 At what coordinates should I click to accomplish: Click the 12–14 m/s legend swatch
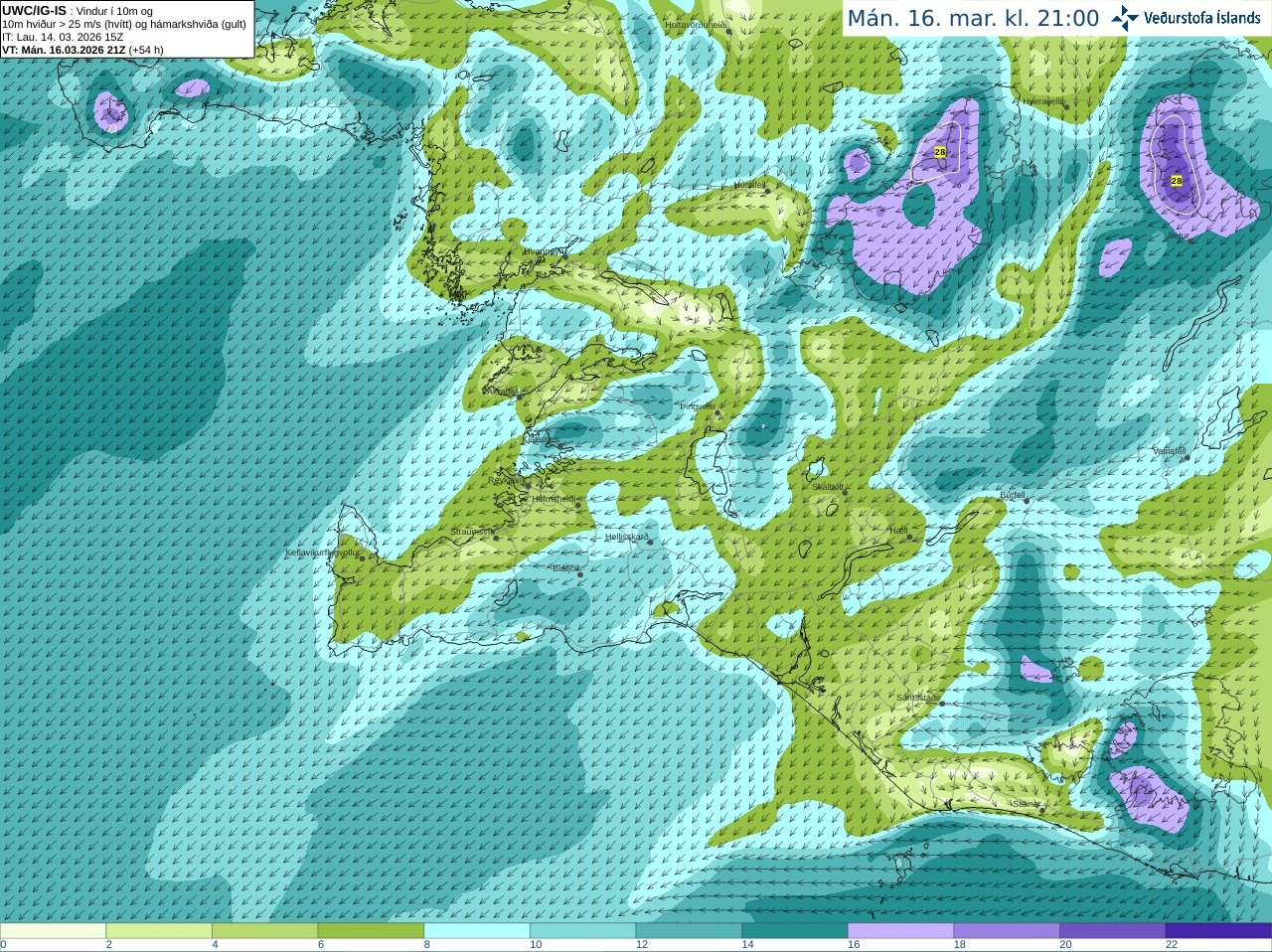pos(689,930)
